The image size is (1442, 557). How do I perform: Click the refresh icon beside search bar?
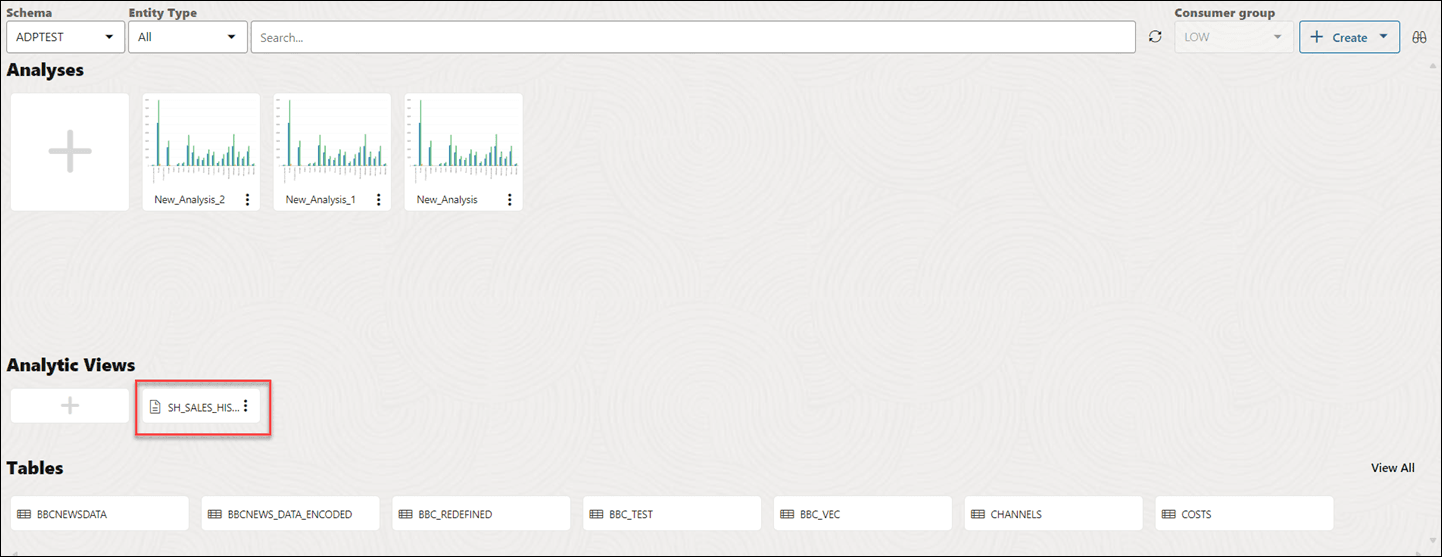[1155, 37]
